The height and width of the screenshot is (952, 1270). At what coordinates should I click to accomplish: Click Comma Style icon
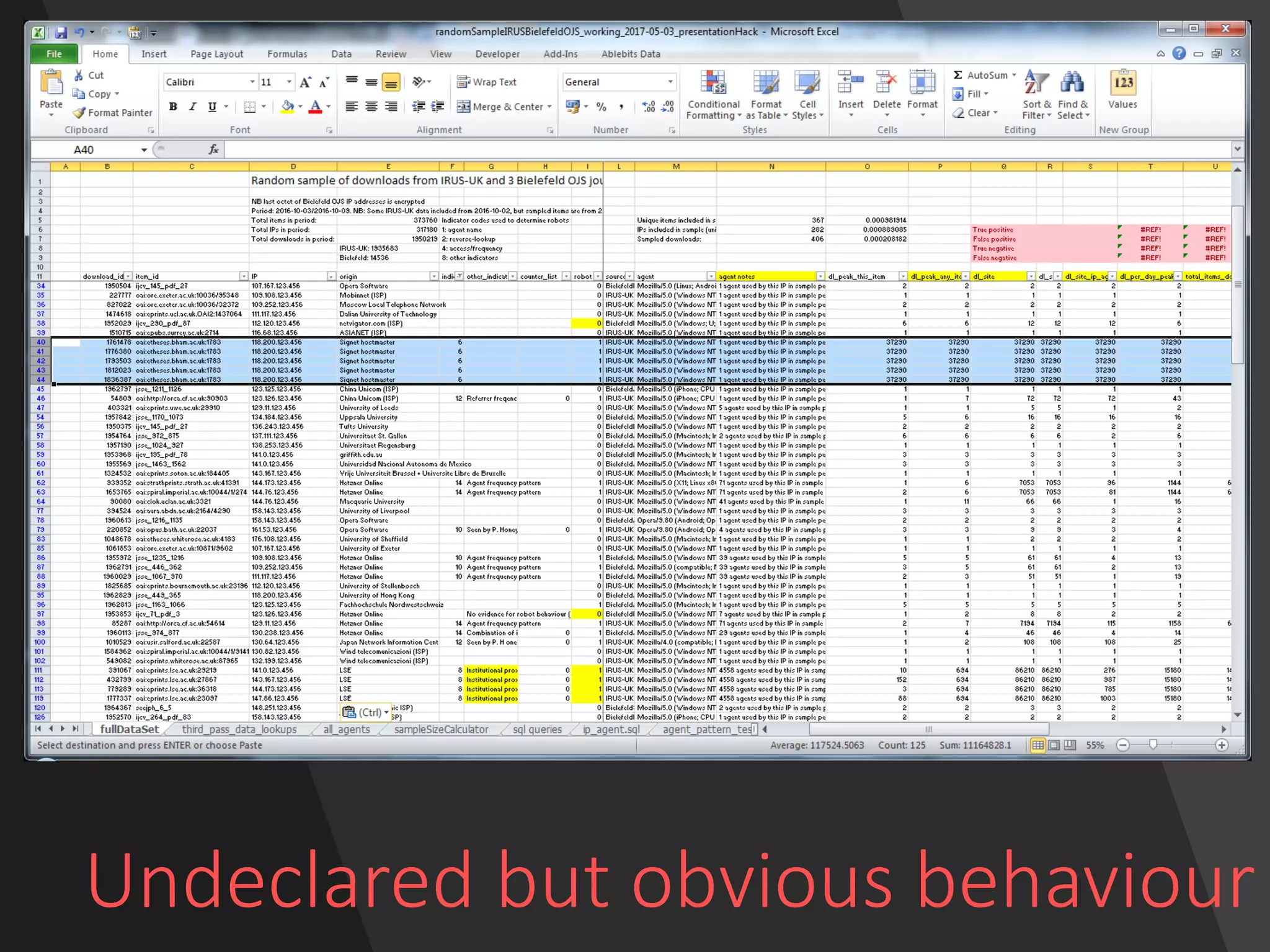[x=621, y=107]
